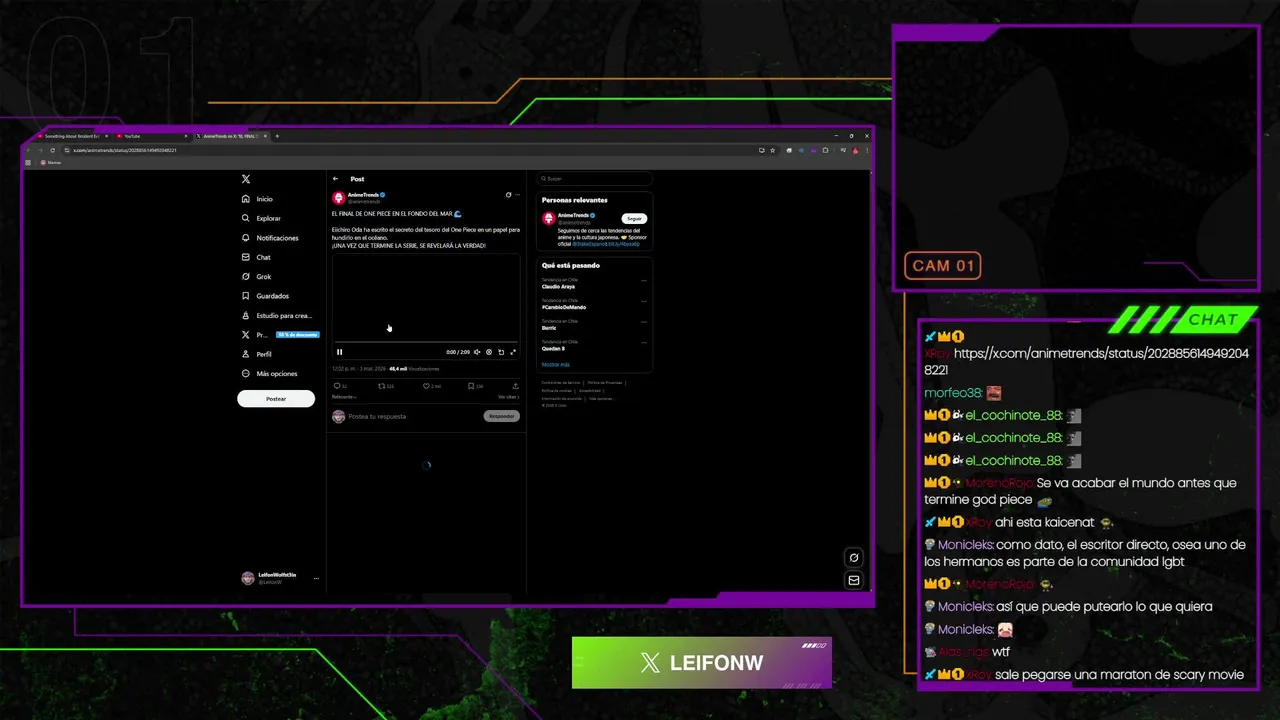Viewport: 1280px width, 720px height.
Task: Click the X logo in the sidebar
Action: pos(246,179)
